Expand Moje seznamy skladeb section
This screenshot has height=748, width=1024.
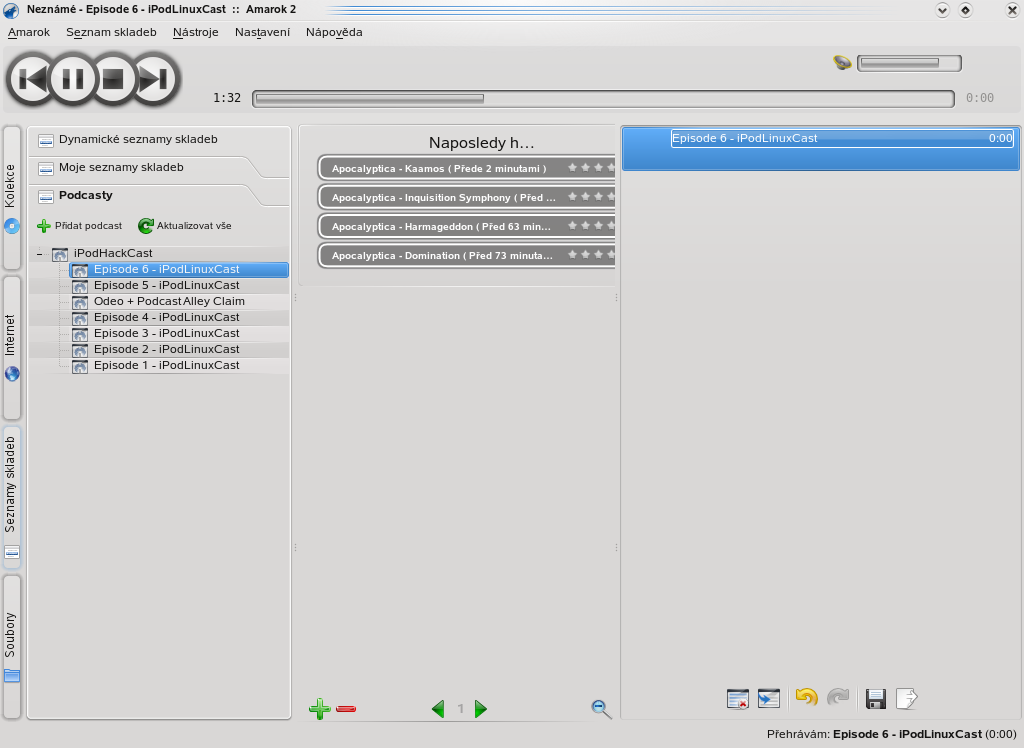click(x=121, y=168)
